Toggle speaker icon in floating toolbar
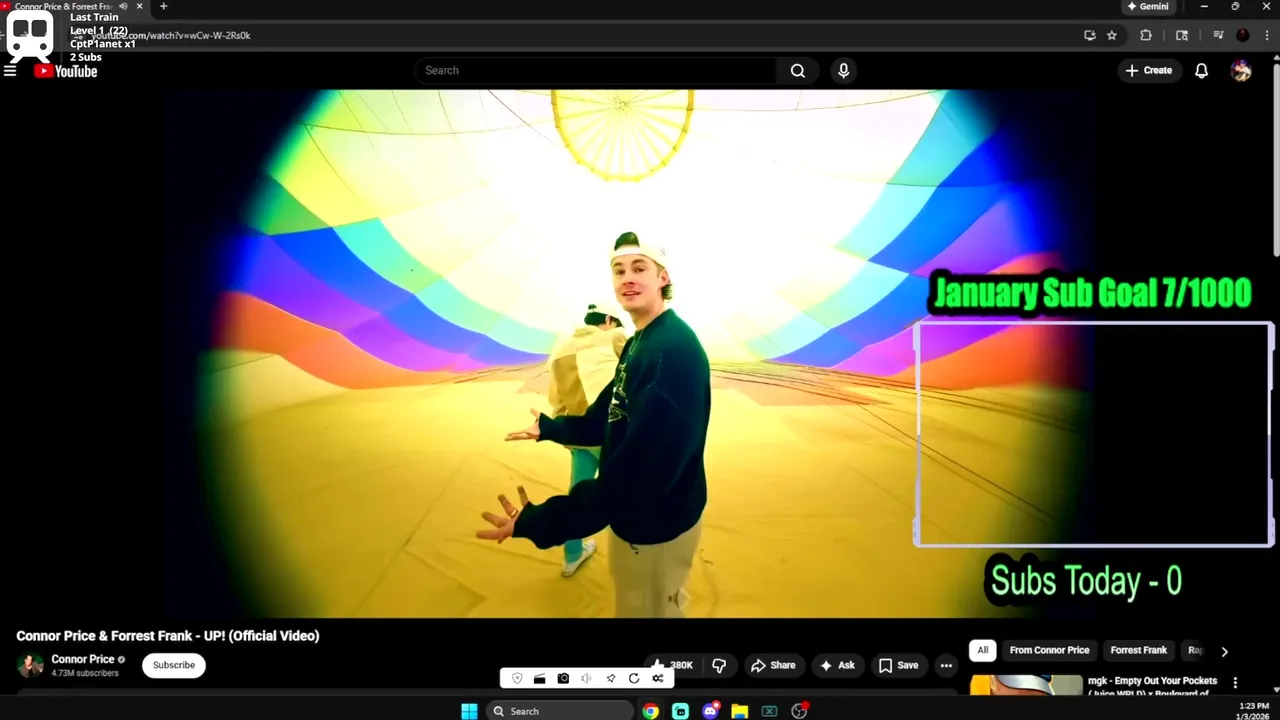The image size is (1280, 720). tap(586, 678)
